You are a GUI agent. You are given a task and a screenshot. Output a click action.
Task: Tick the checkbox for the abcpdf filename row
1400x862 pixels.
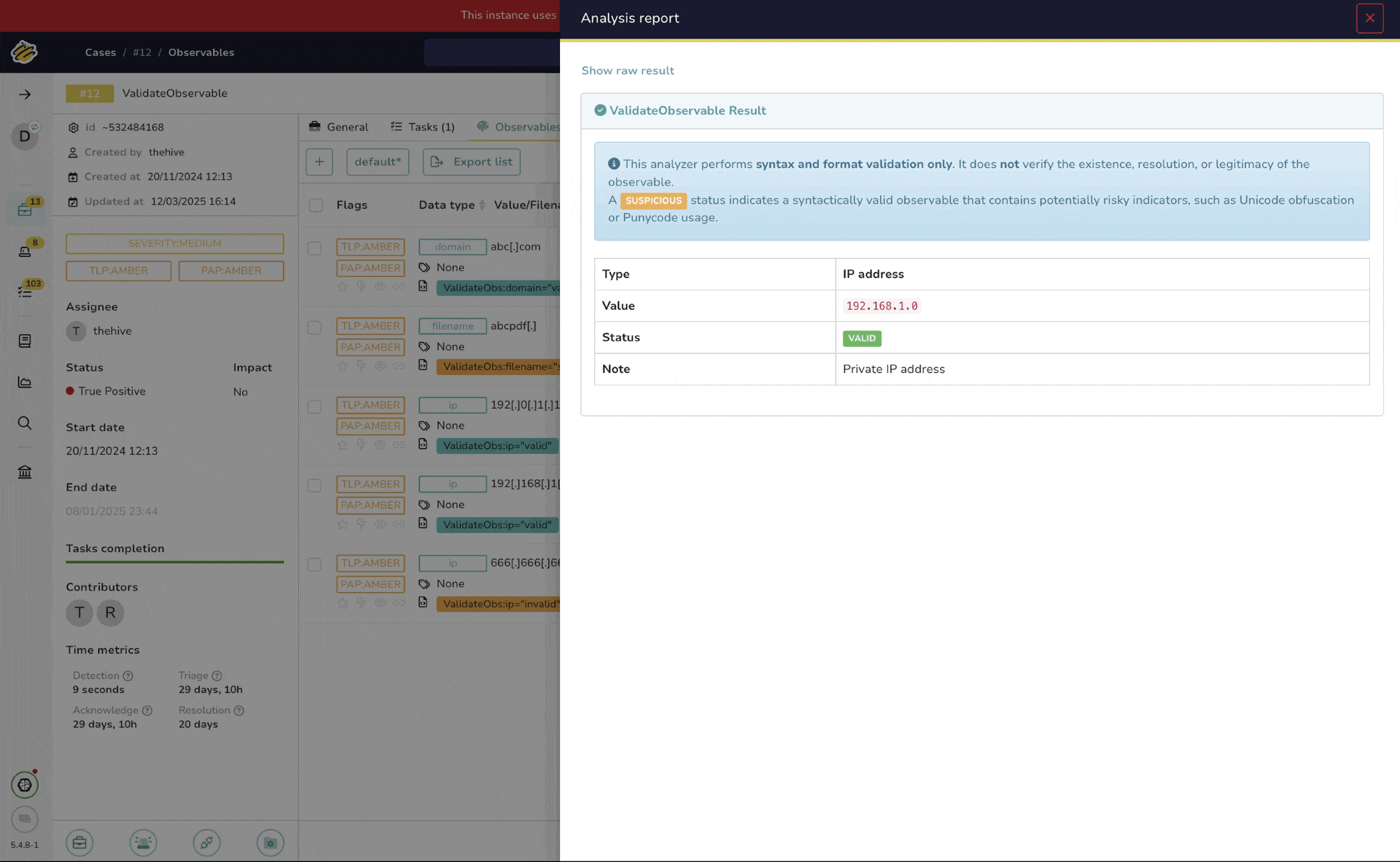314,327
